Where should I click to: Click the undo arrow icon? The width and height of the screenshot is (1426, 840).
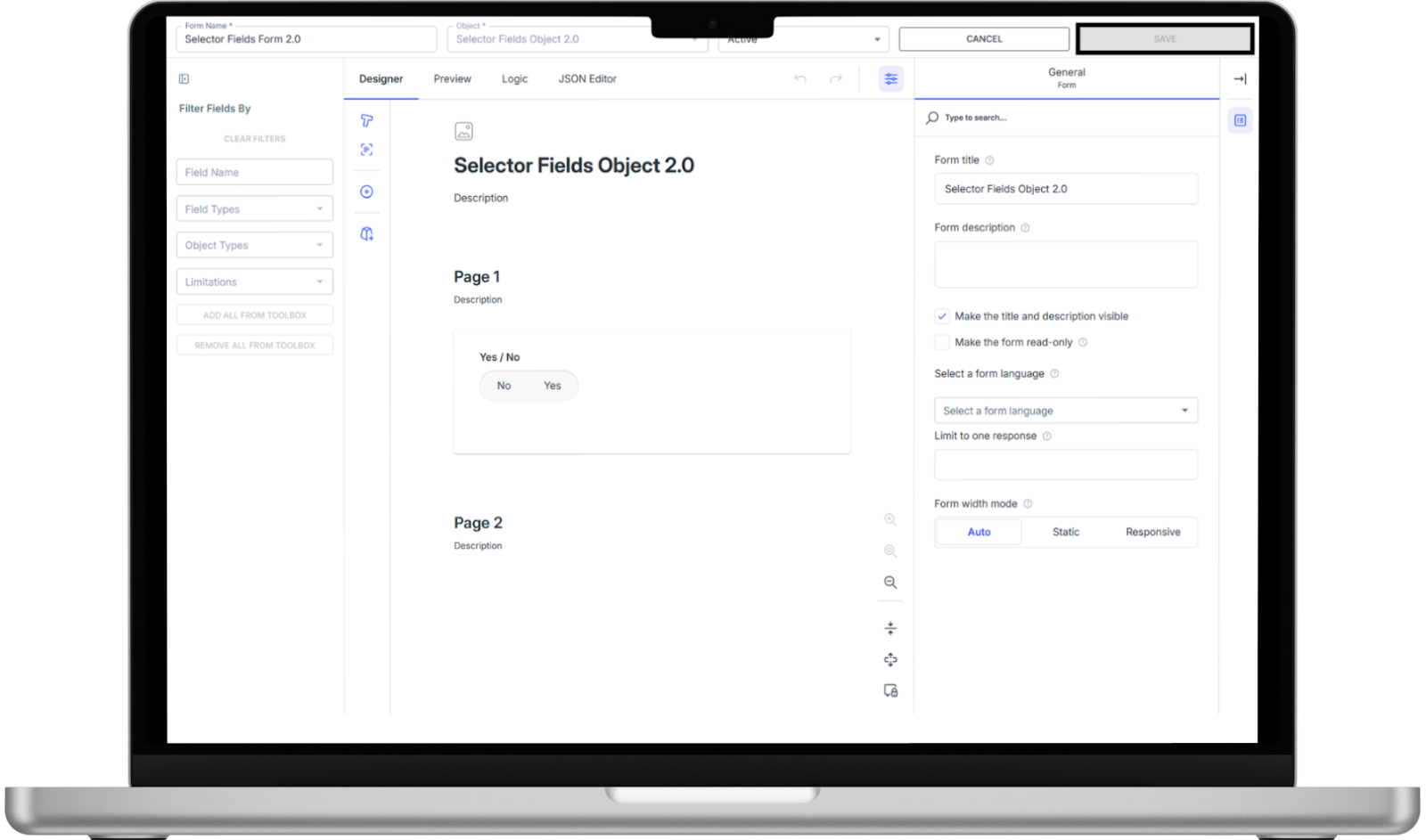[799, 79]
